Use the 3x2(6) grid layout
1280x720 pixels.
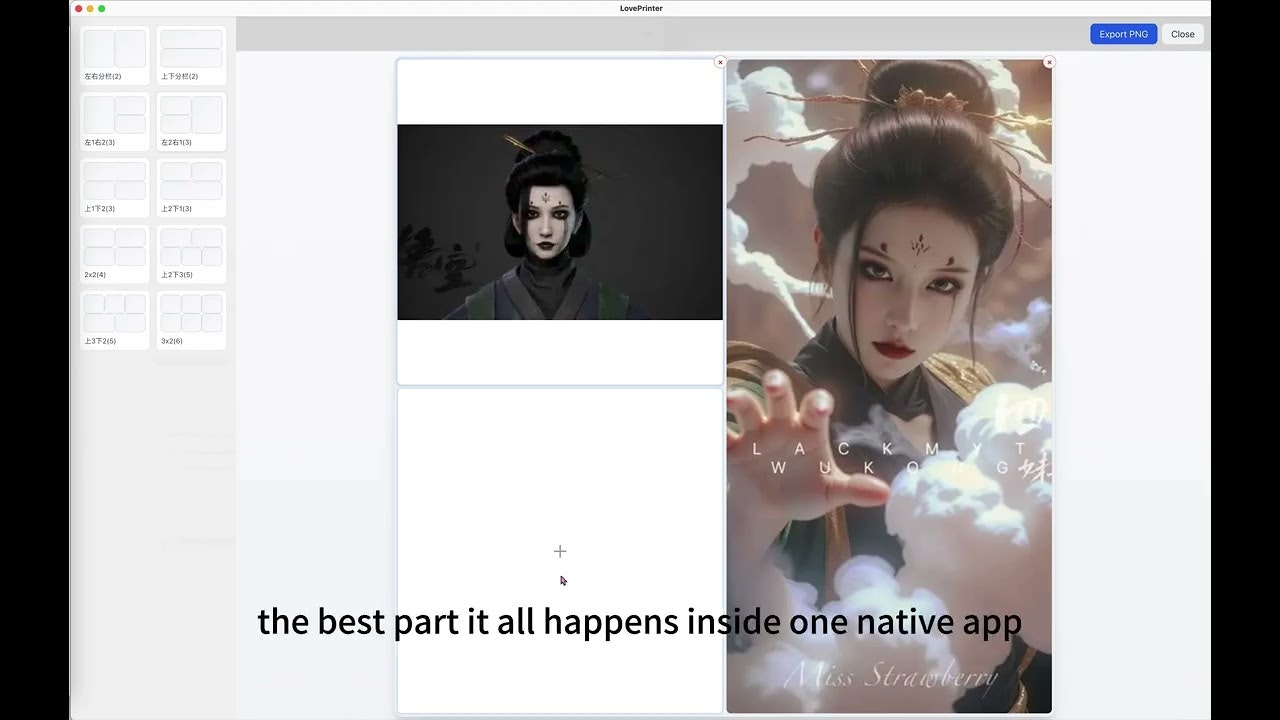coord(191,320)
